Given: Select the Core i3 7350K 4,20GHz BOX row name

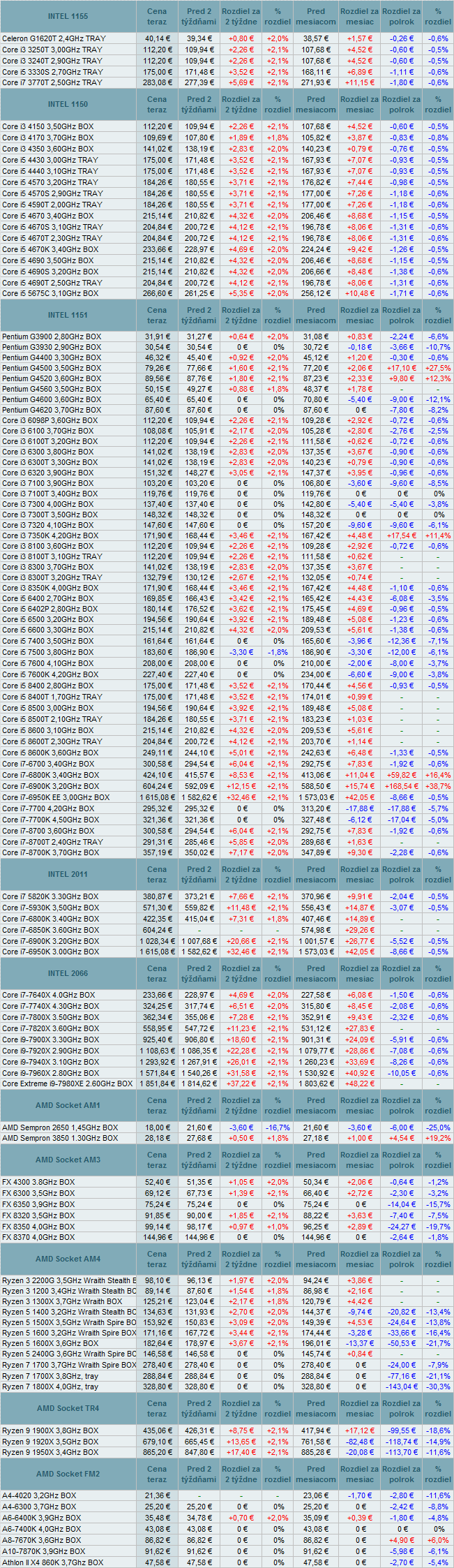Looking at the screenshot, I should pos(50,535).
